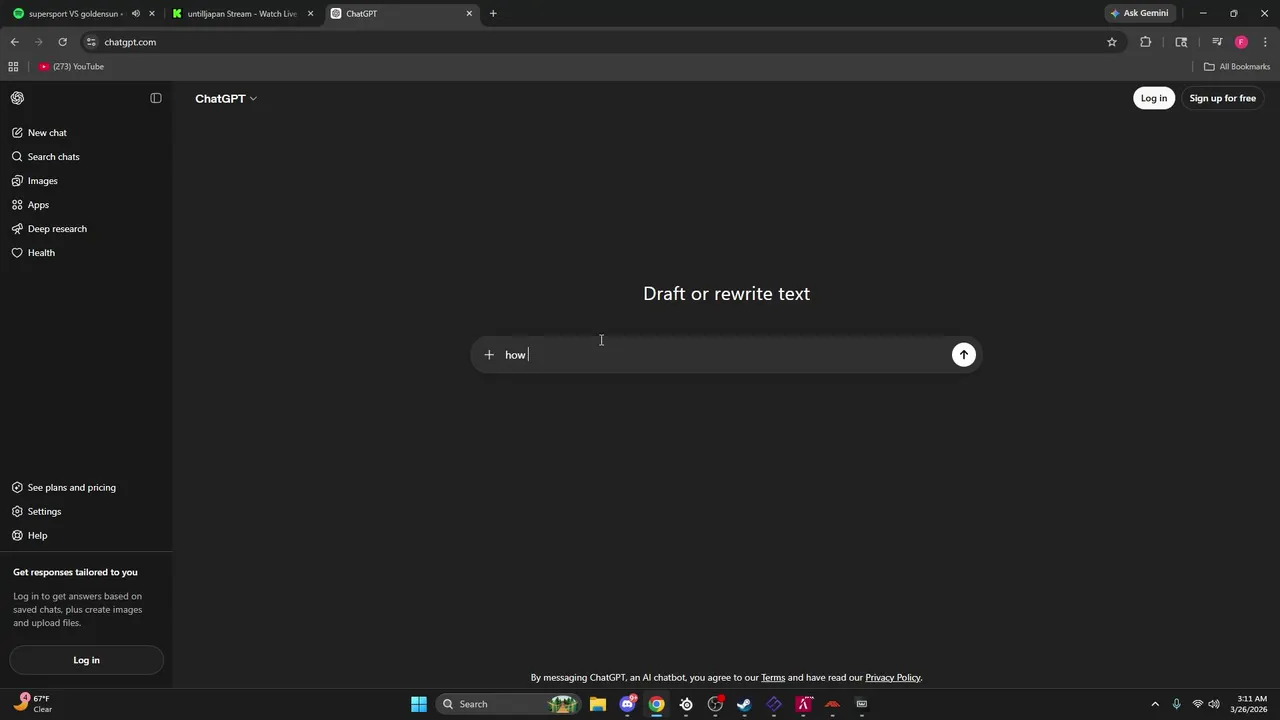
Task: Open the Chrome profile avatar
Action: pos(1241,42)
